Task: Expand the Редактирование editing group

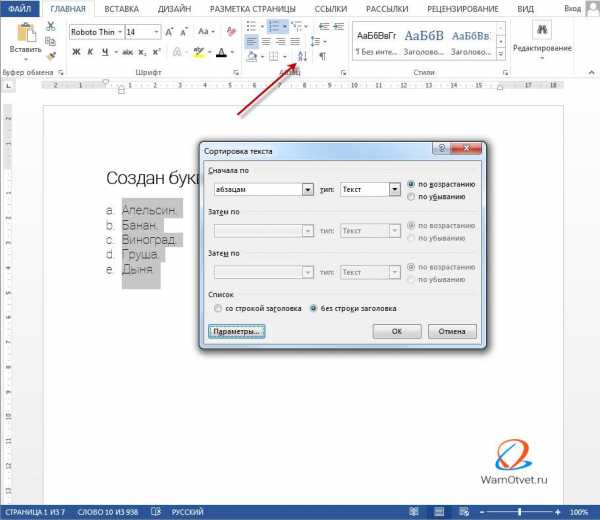Action: click(542, 41)
